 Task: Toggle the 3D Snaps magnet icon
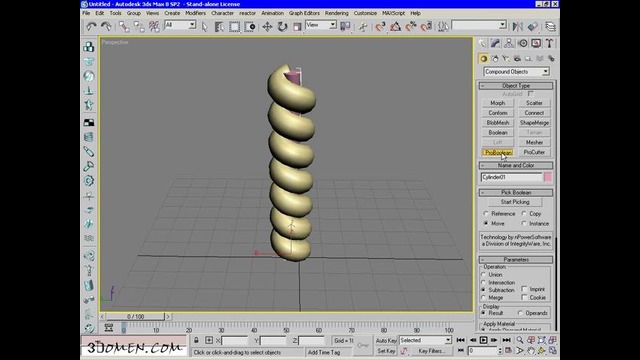(x=380, y=27)
